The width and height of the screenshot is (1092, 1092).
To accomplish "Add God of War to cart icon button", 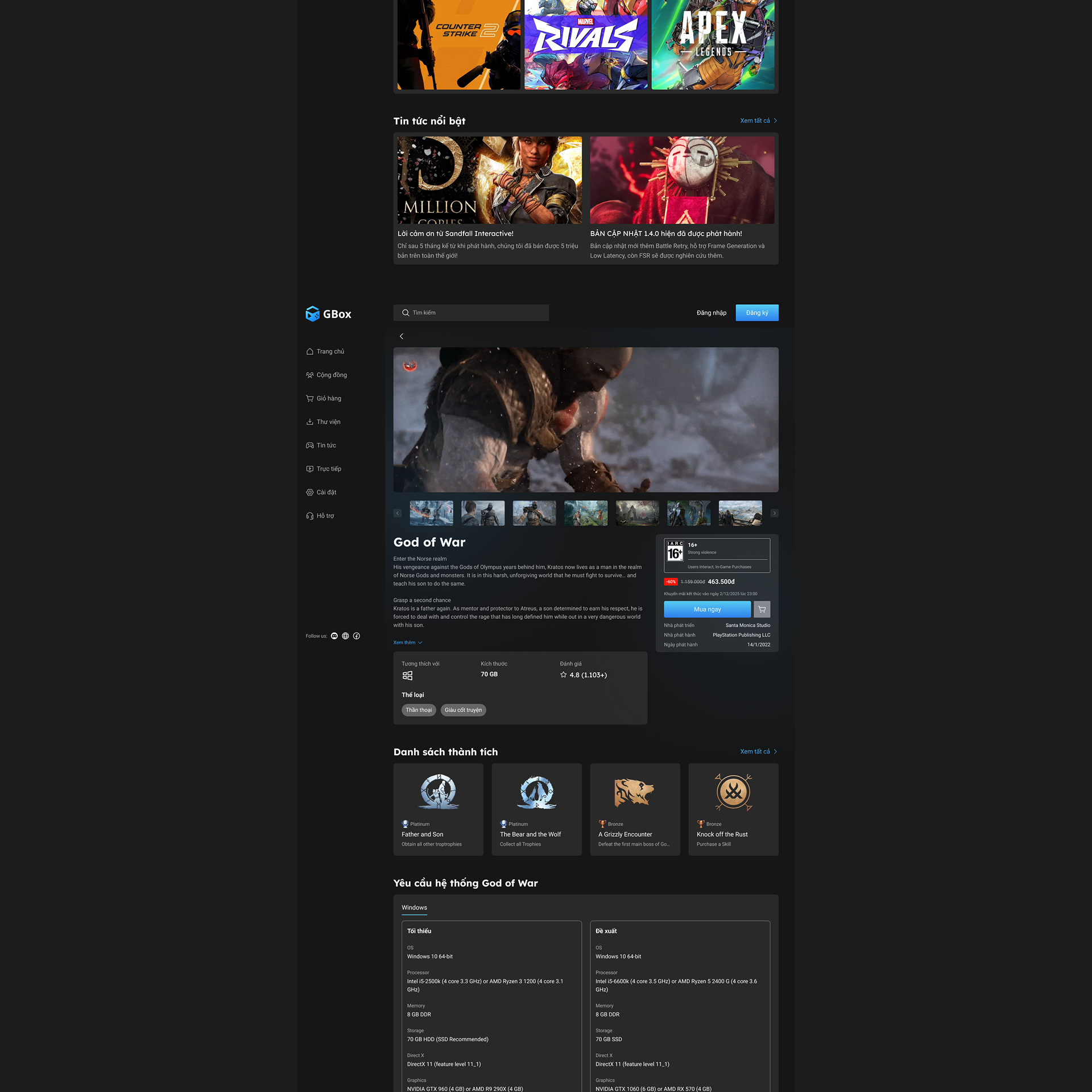I will (x=762, y=609).
